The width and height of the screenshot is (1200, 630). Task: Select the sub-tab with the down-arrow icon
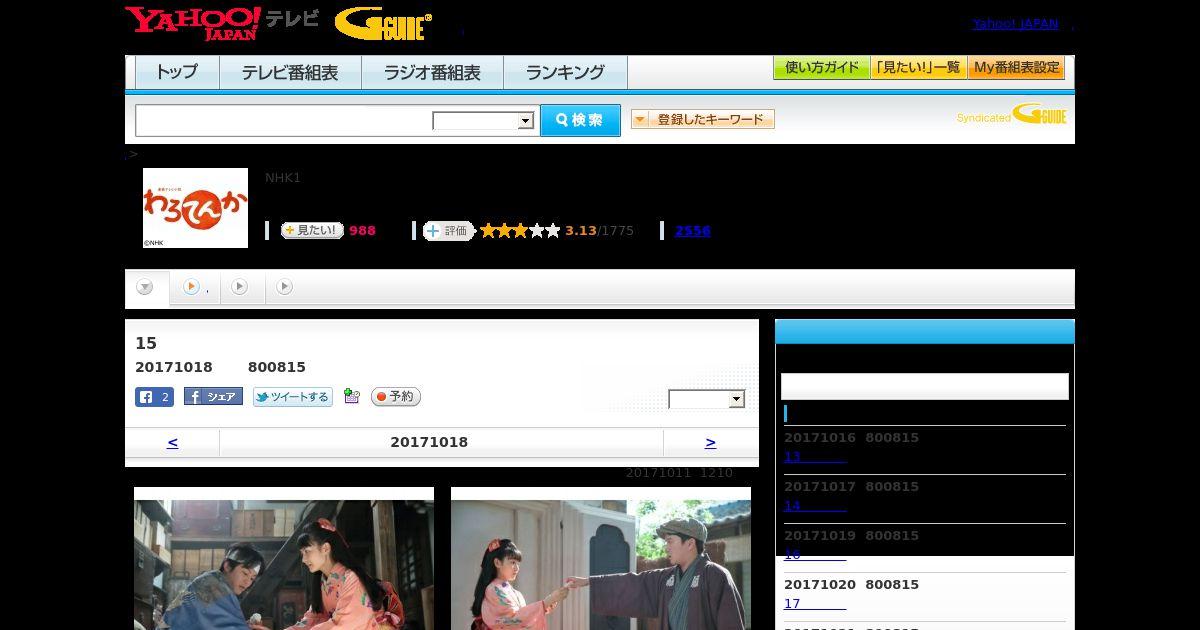pos(146,288)
